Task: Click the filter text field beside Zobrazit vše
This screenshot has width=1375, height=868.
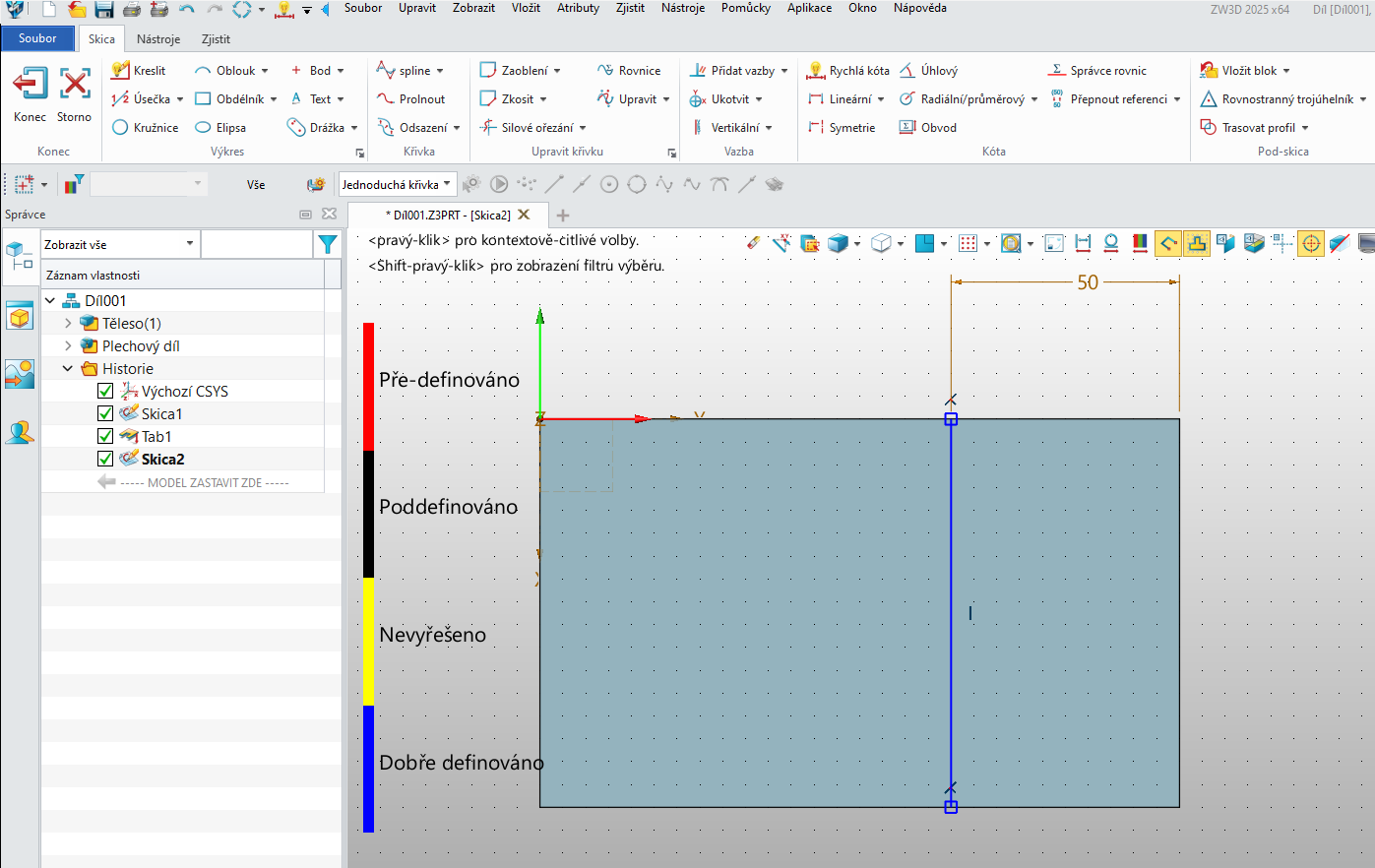Action: [x=257, y=244]
